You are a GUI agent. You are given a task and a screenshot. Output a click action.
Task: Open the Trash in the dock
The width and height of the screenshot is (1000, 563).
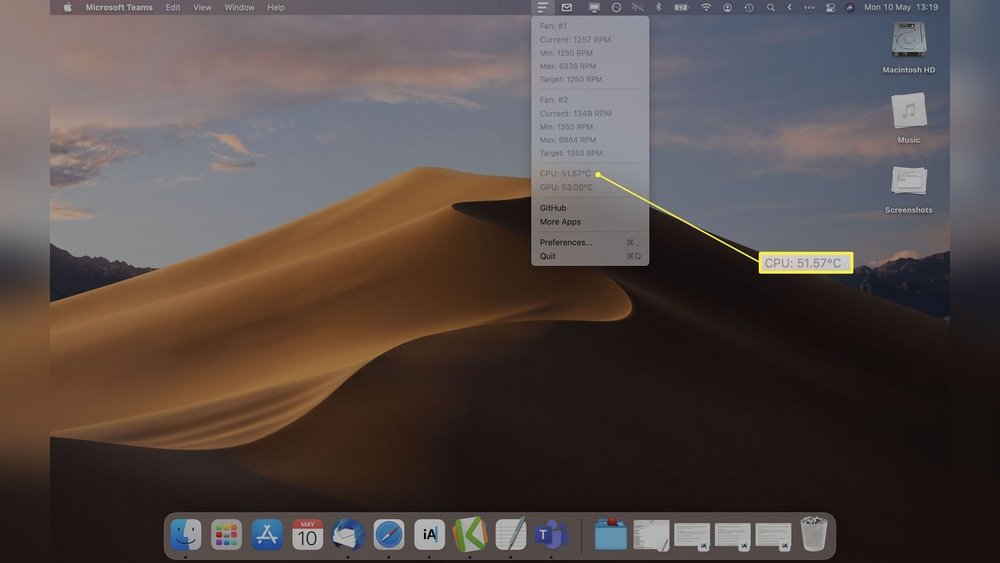tap(814, 533)
